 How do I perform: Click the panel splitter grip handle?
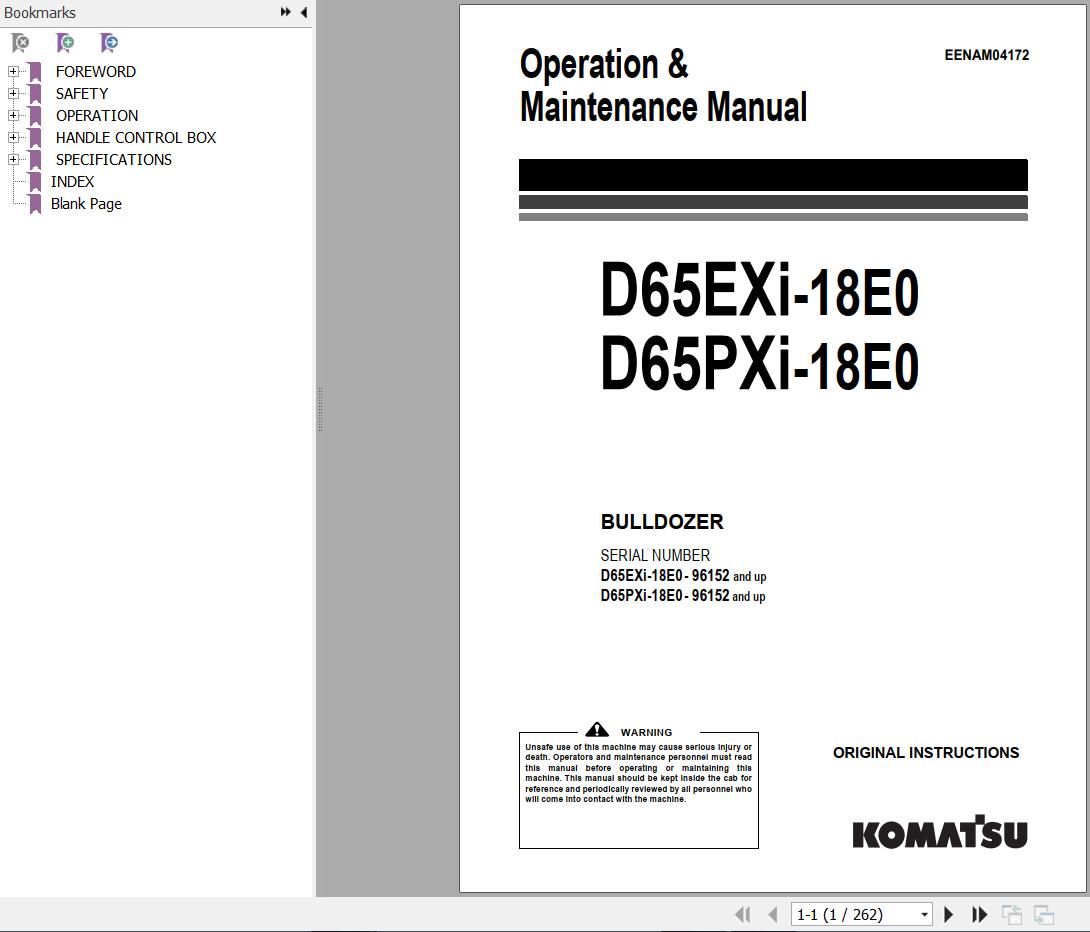point(320,409)
